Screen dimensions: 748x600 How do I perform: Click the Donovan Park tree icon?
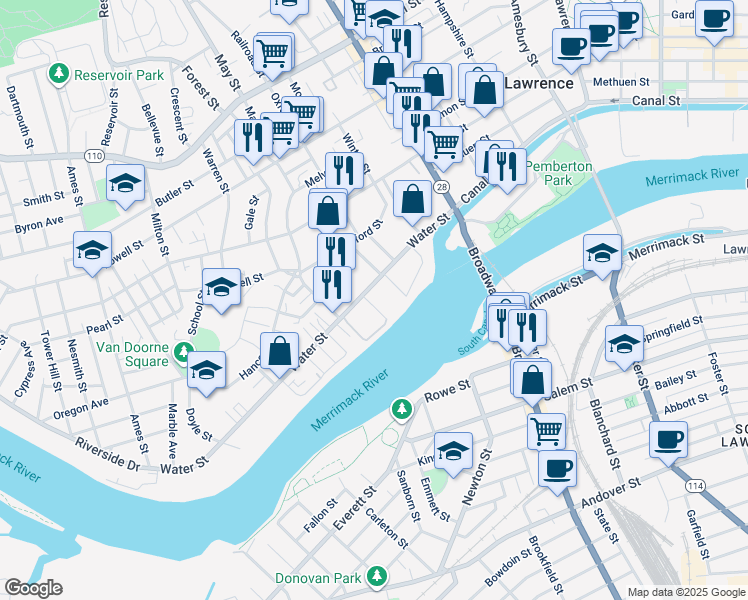click(x=377, y=576)
